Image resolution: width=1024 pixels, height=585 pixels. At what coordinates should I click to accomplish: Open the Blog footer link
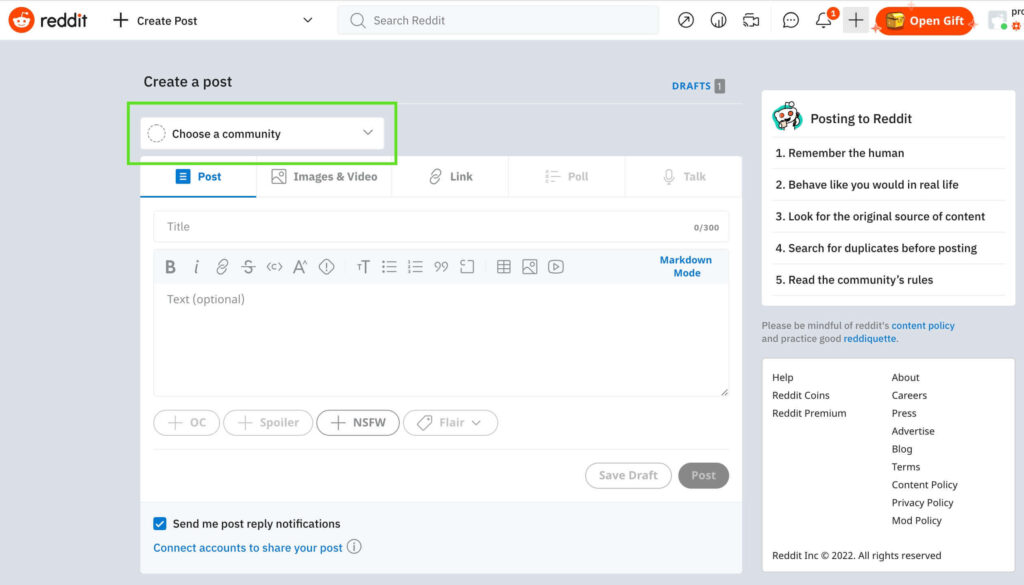(x=902, y=449)
